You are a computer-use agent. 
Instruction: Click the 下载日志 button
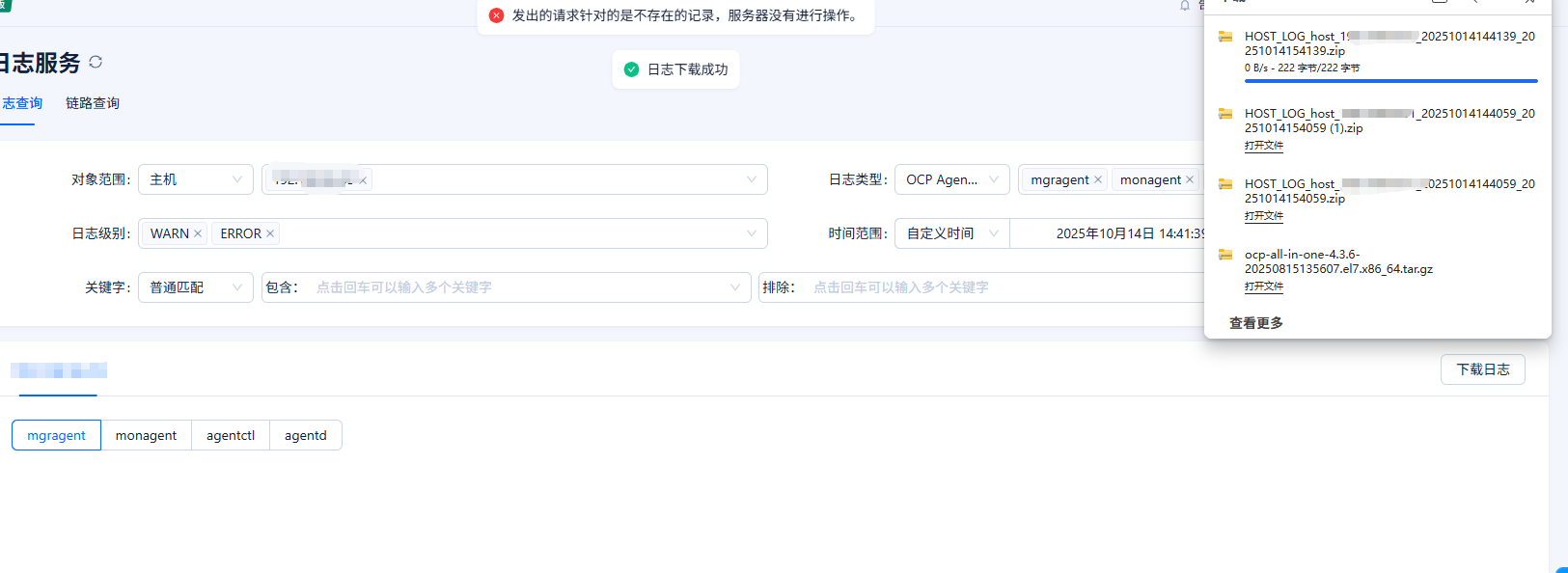pyautogui.click(x=1482, y=369)
